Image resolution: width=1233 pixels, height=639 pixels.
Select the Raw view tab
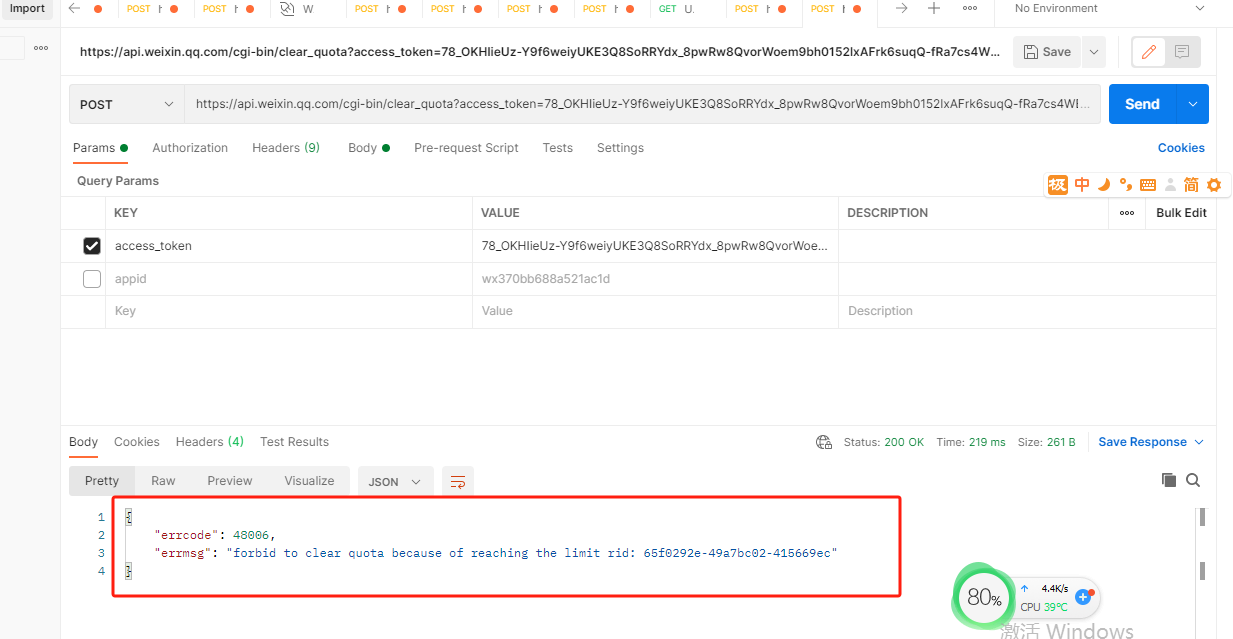point(163,481)
